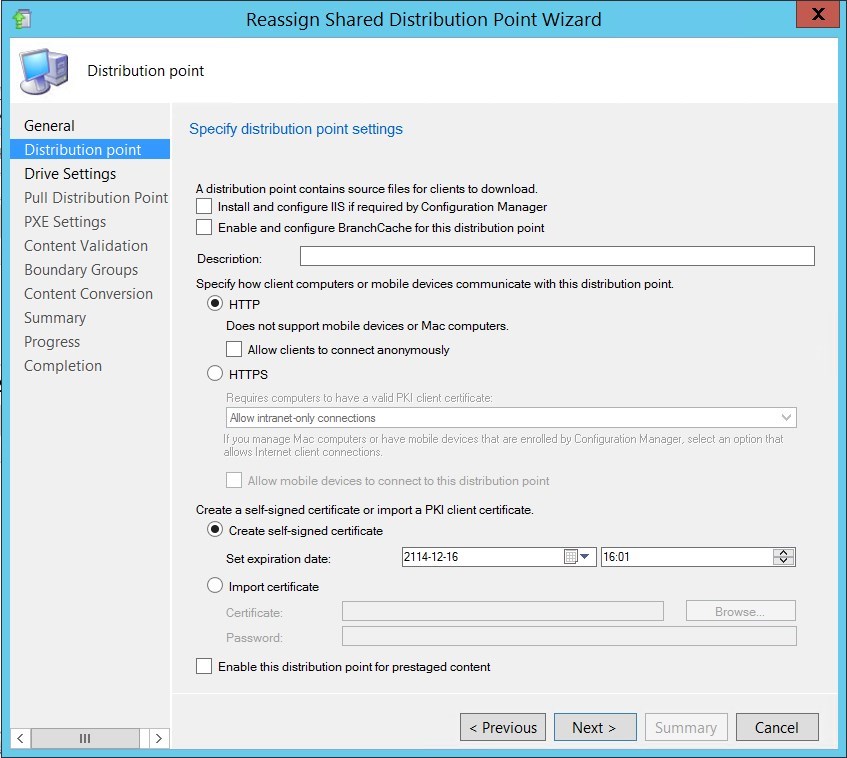Click the Next button
The width and height of the screenshot is (847, 758).
594,727
